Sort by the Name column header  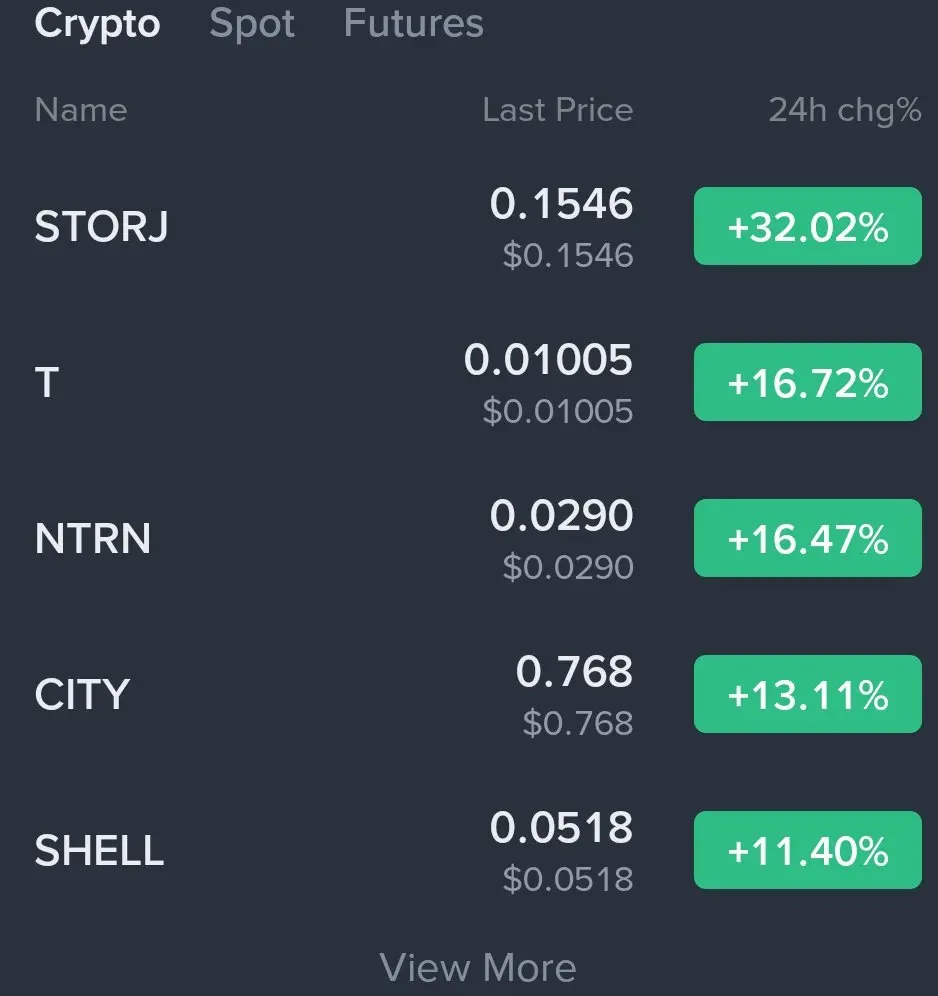pos(81,110)
